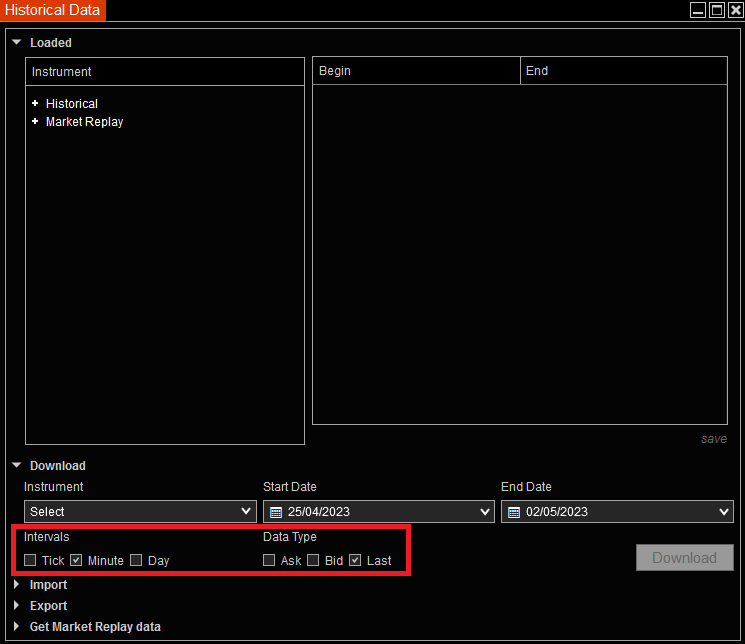This screenshot has width=745, height=644.
Task: Click the 25/04/2023 start date value
Action: pyautogui.click(x=319, y=511)
